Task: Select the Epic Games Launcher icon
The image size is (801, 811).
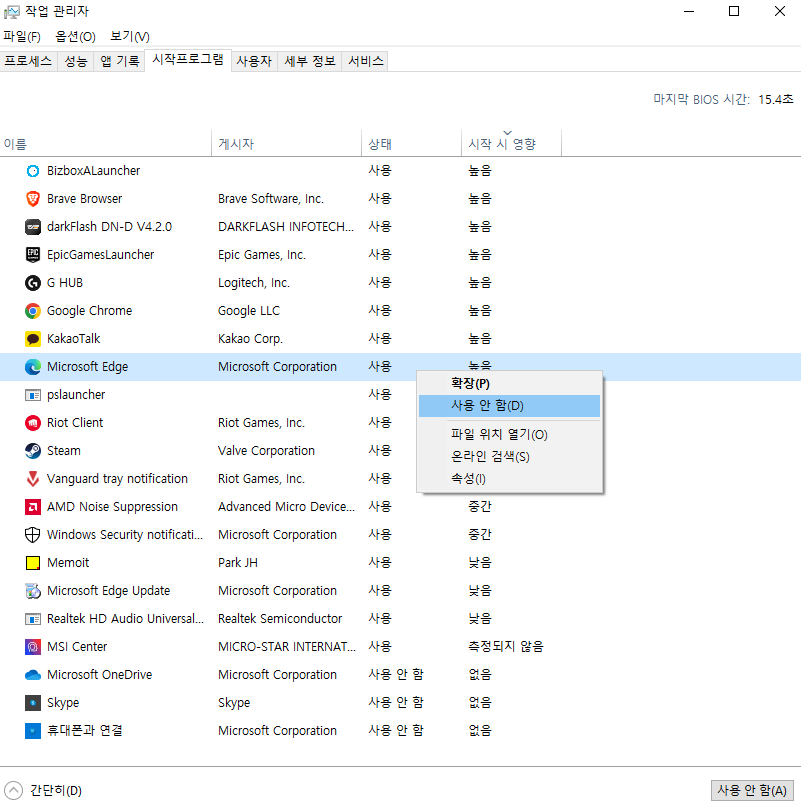Action: point(33,254)
